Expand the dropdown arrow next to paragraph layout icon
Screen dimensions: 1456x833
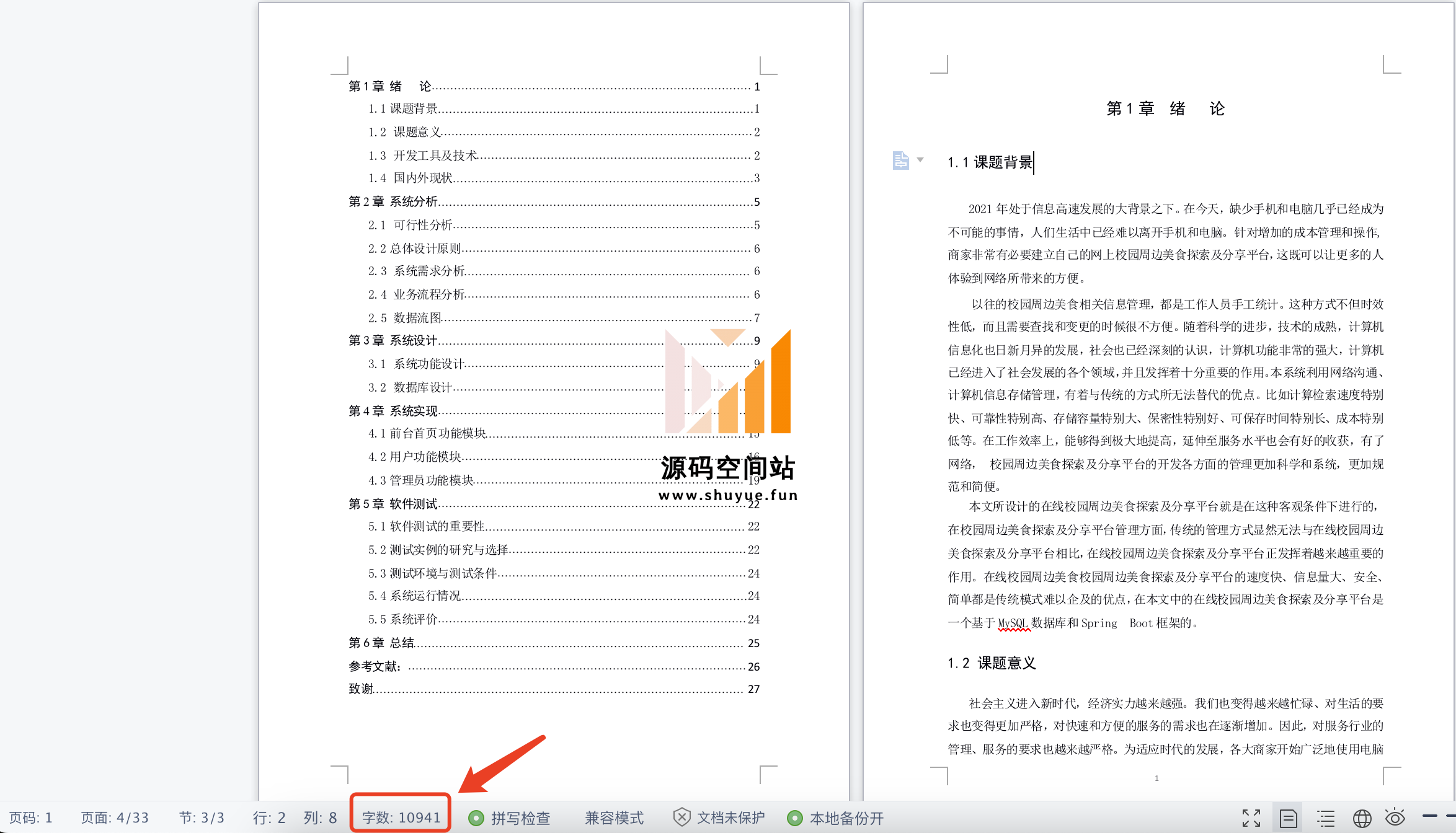pyautogui.click(x=920, y=160)
